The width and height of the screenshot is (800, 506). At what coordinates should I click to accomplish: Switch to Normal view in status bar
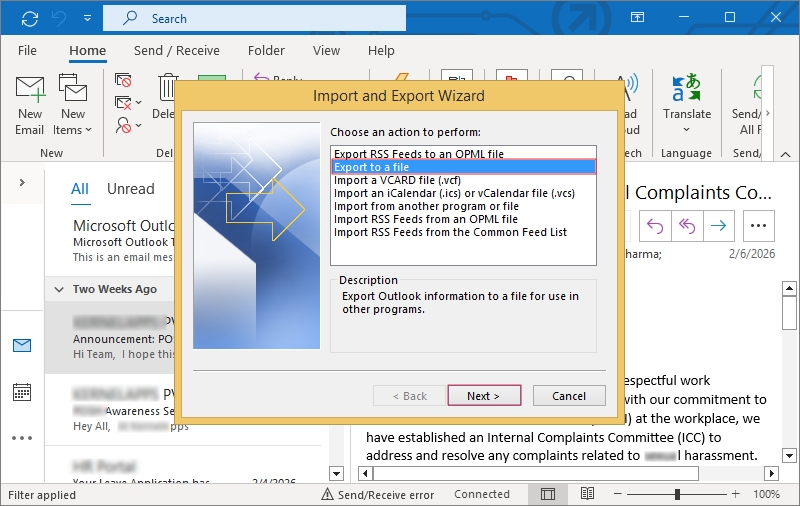coord(548,494)
